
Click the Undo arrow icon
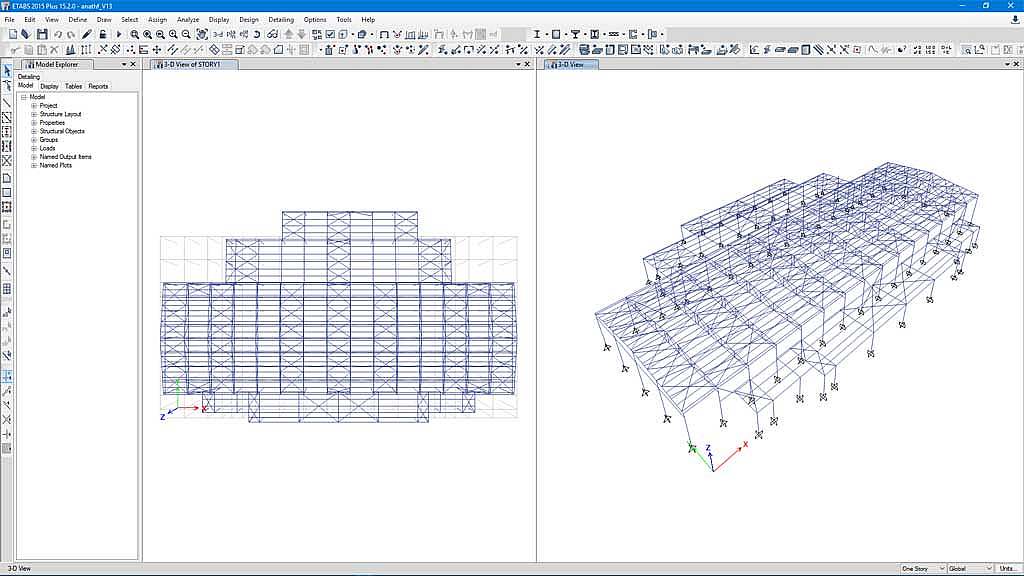(58, 35)
